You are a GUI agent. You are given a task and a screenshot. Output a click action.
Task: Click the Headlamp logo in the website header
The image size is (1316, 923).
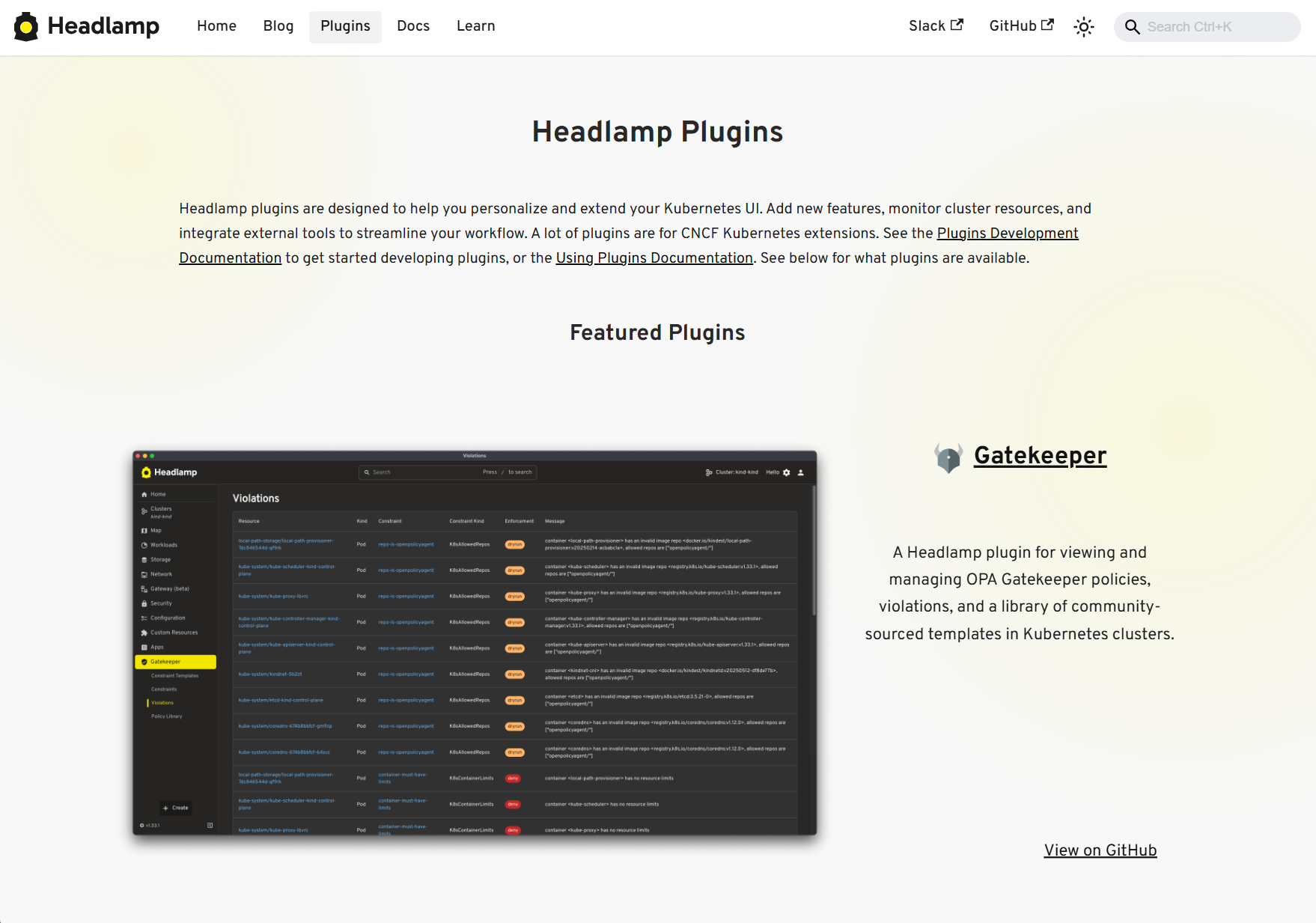click(x=85, y=26)
